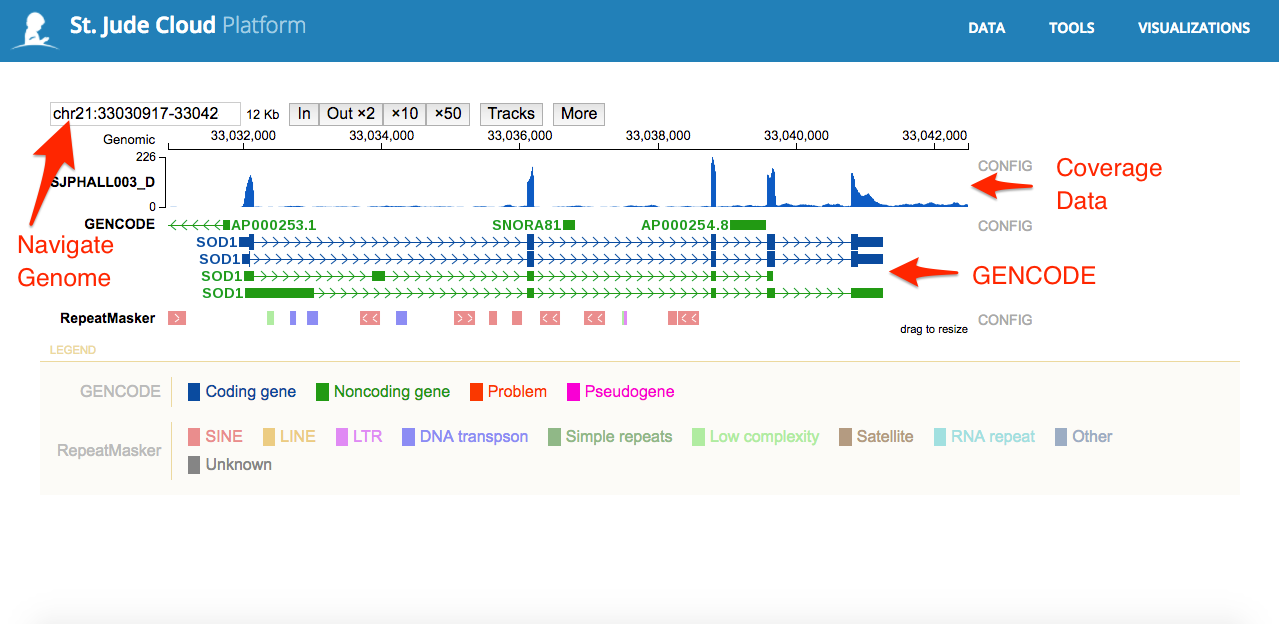Click the Simple repeats legend swatch
This screenshot has width=1279, height=624.
pyautogui.click(x=554, y=437)
